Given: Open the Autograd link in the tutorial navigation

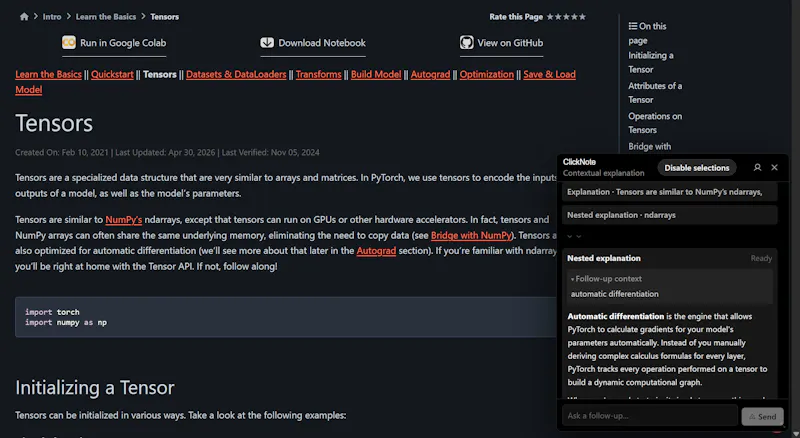Looking at the screenshot, I should pos(431,75).
